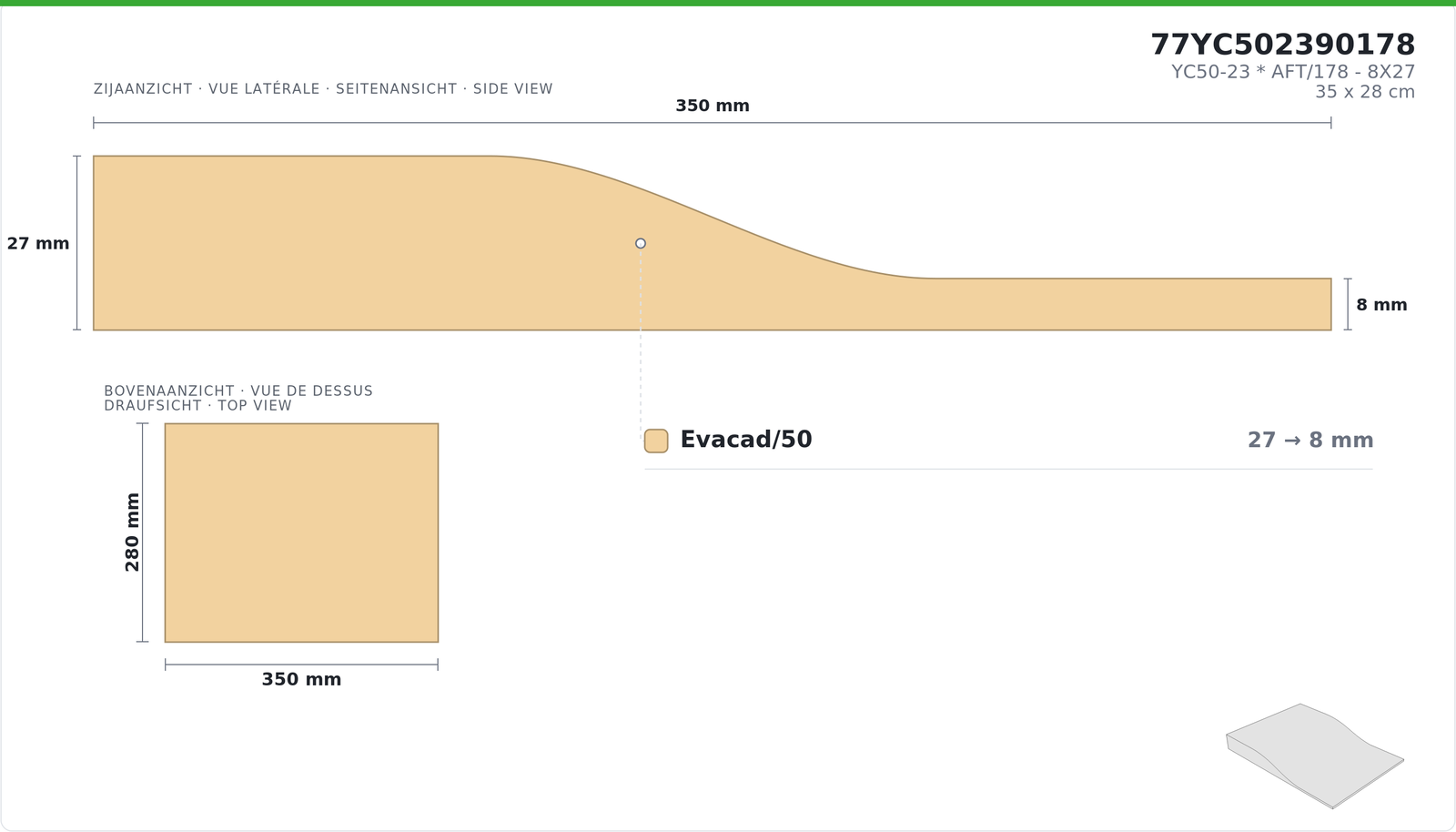
Task: Select the 8 mm thin-end dimension label
Action: coord(1381,305)
